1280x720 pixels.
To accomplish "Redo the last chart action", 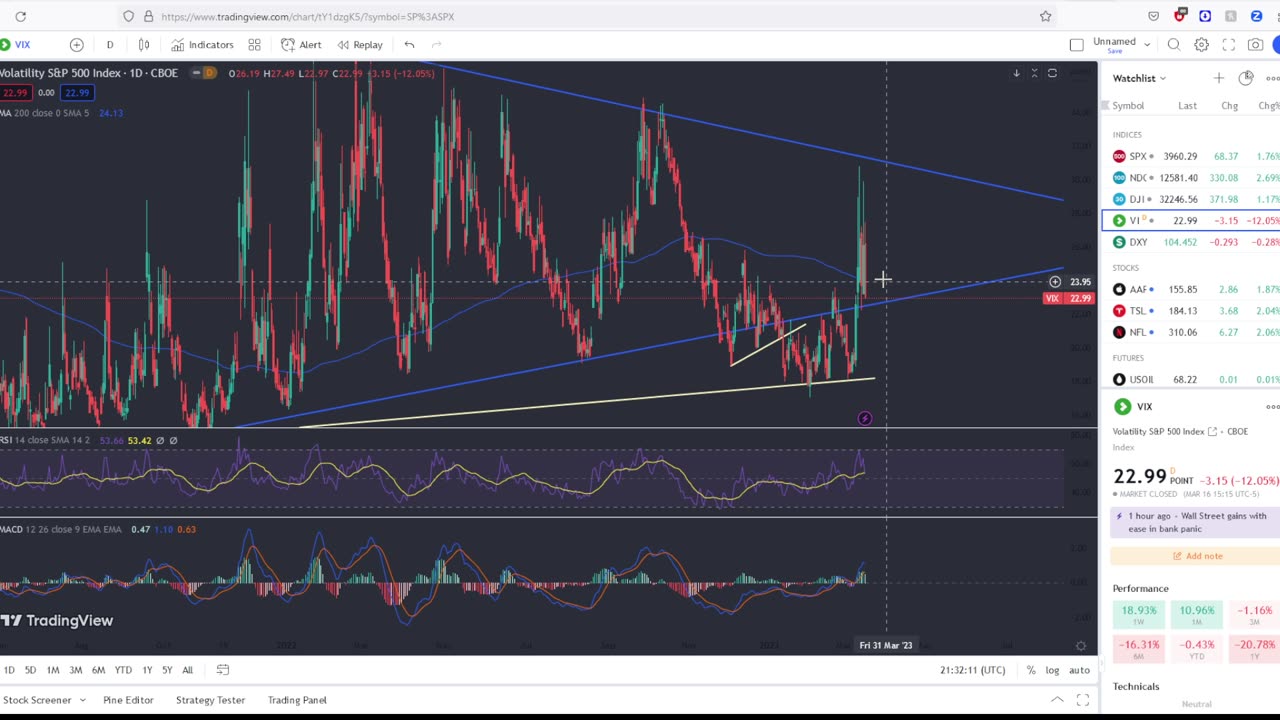I will 436,44.
